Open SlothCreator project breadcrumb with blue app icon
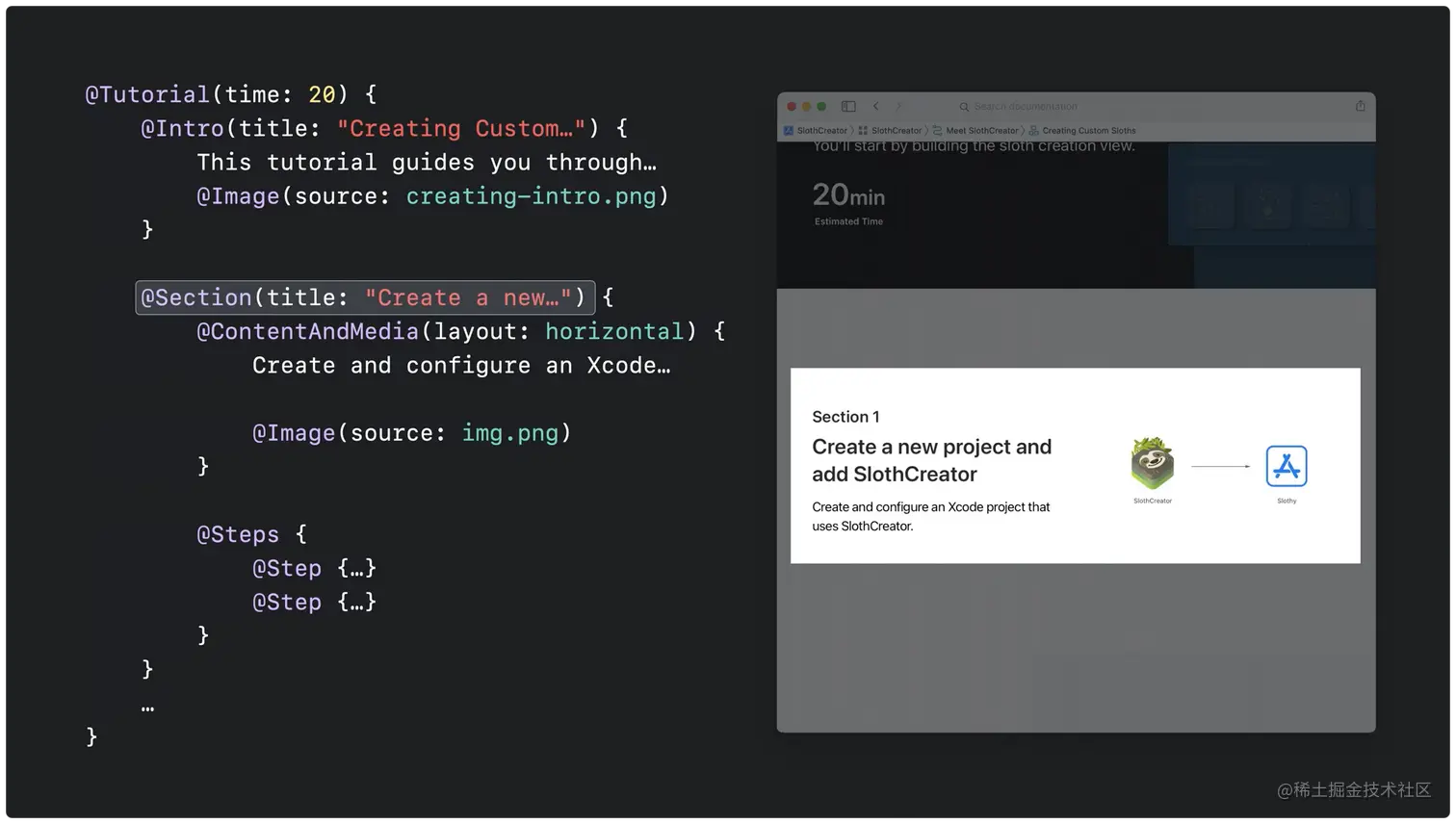Screen dimensions: 1456x824 click(816, 130)
